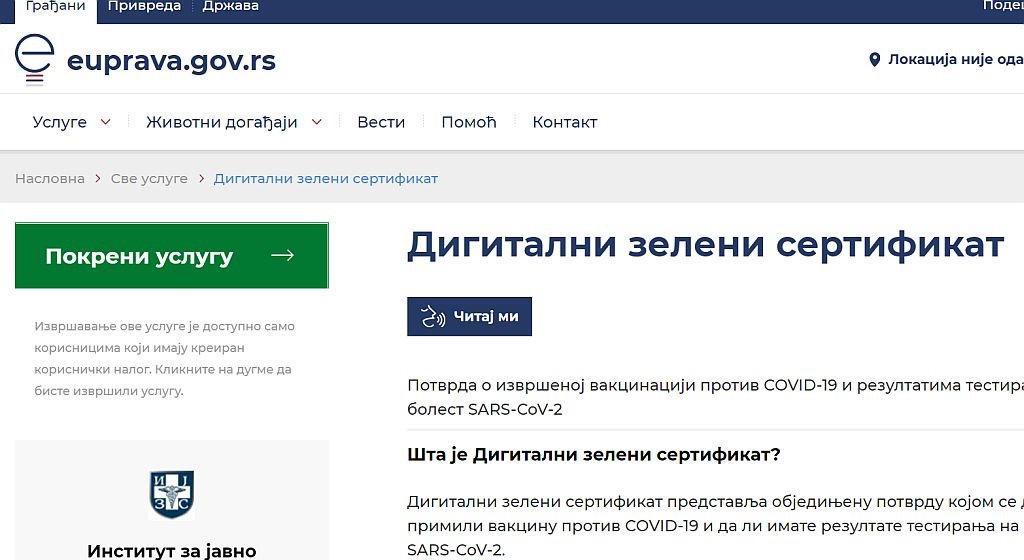Open the Вести menu item
This screenshot has width=1024, height=560.
(381, 122)
